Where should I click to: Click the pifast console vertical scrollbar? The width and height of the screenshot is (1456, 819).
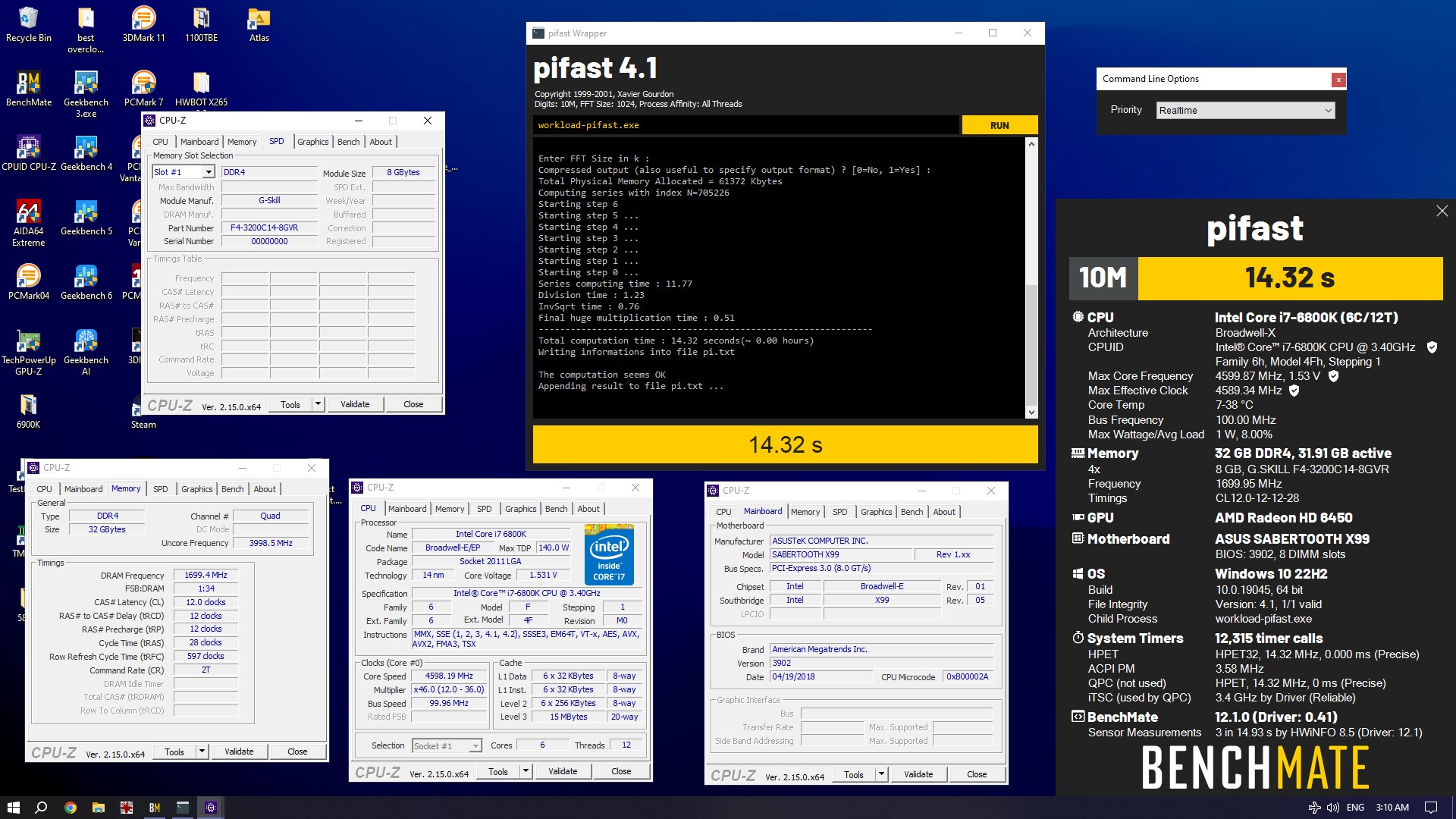tap(1031, 278)
